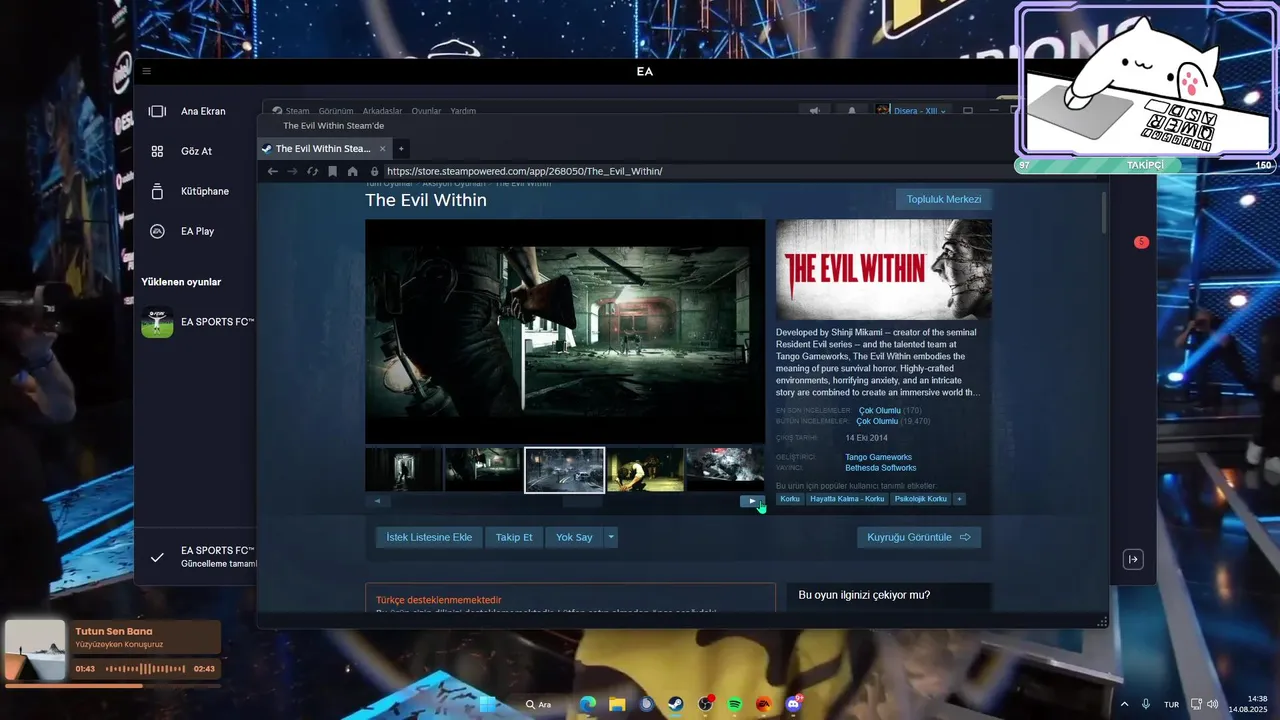1280x720 pixels.
Task: Open the Görünüm menu in Steam
Action: [x=335, y=111]
